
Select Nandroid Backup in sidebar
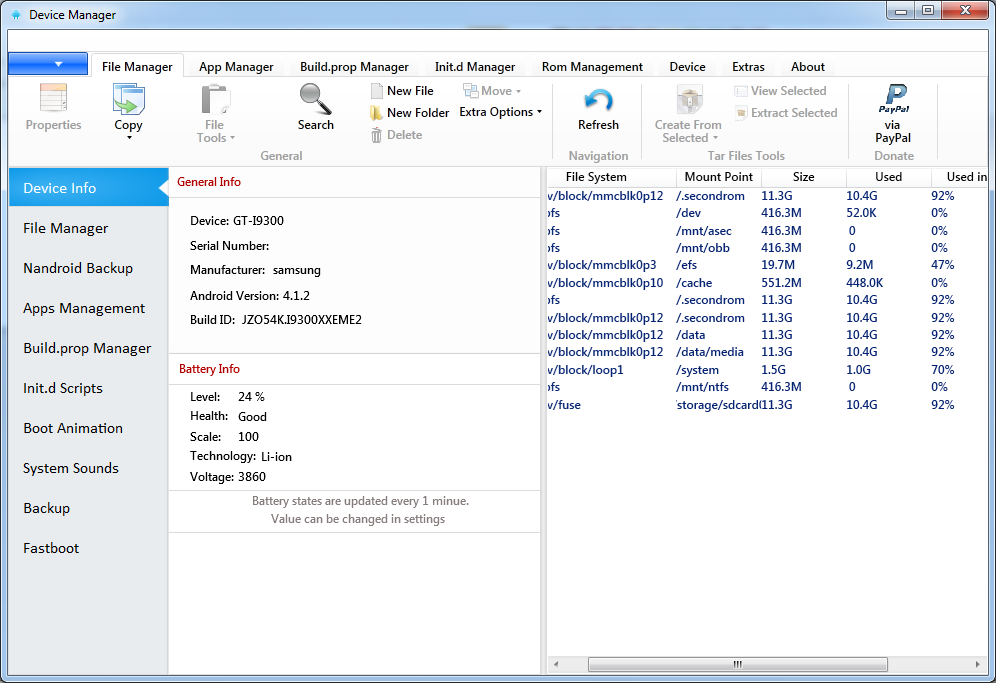(x=78, y=268)
